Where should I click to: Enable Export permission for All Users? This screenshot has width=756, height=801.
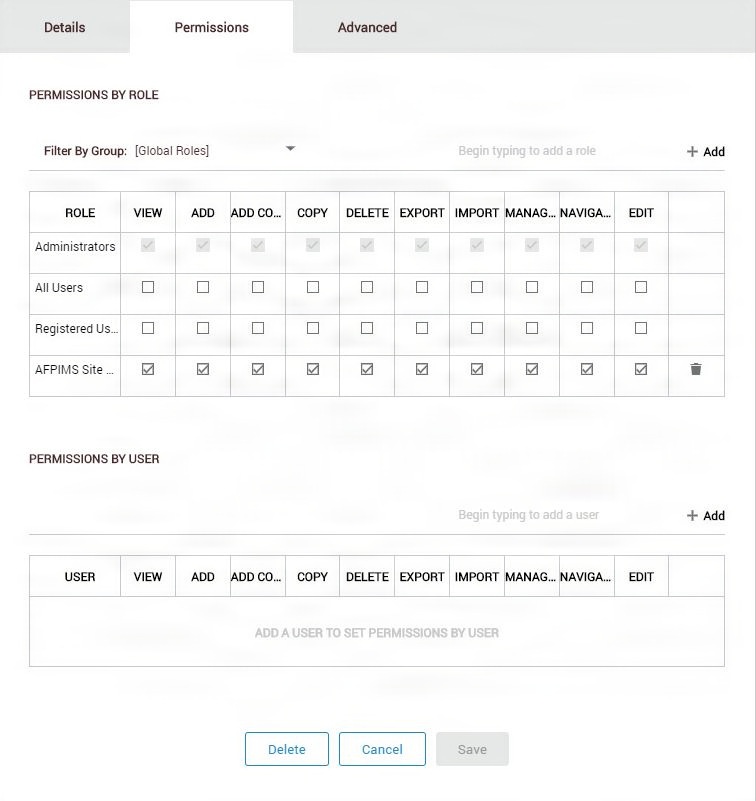click(422, 287)
